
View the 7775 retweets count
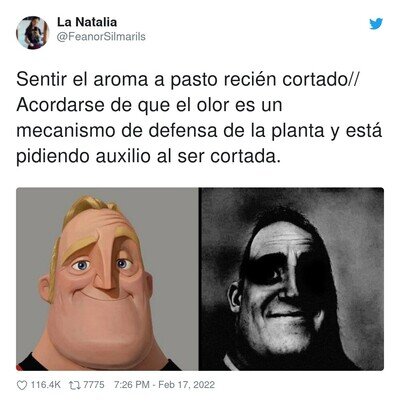coord(93,385)
